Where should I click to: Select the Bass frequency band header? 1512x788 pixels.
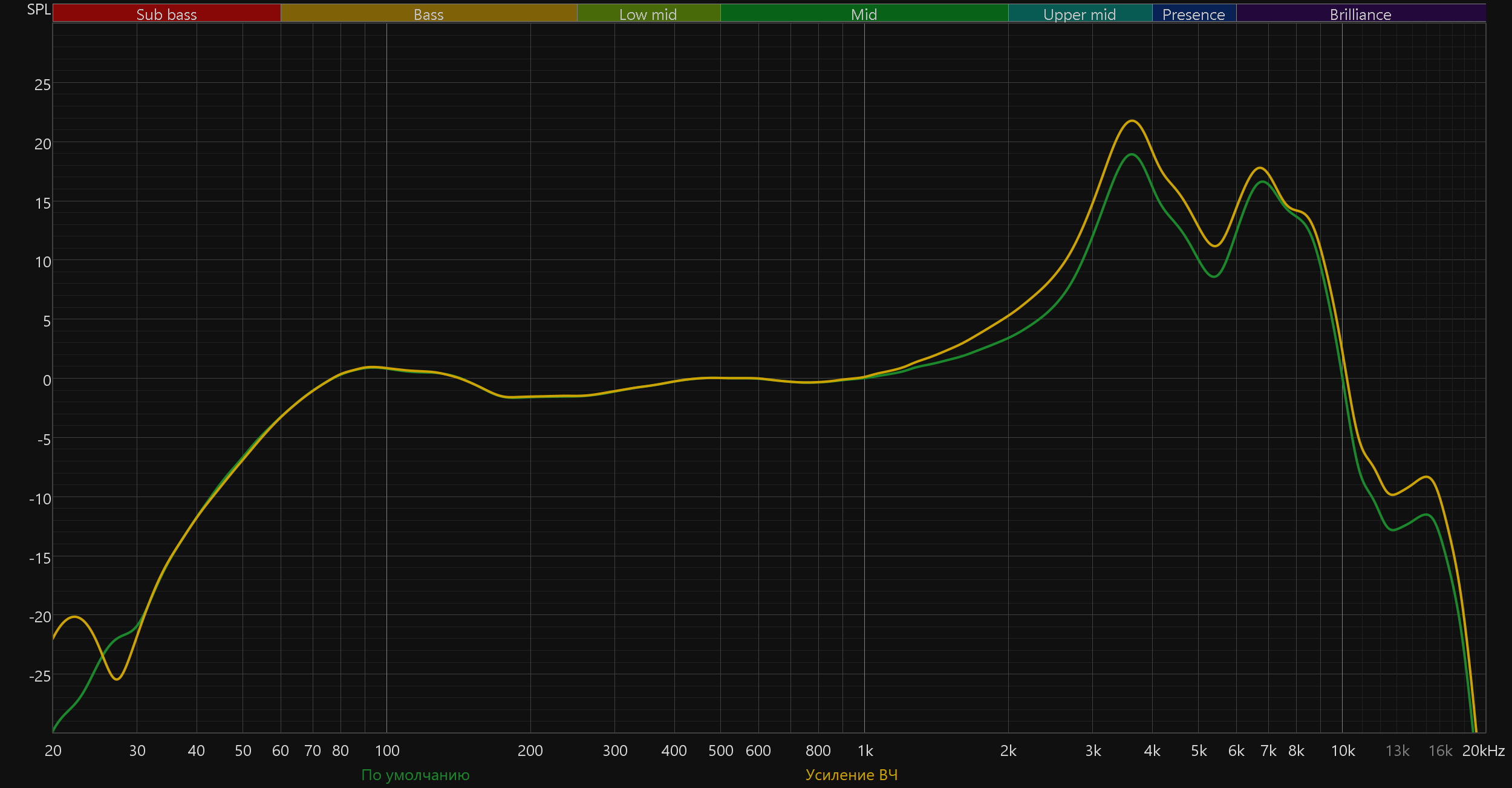coord(428,14)
